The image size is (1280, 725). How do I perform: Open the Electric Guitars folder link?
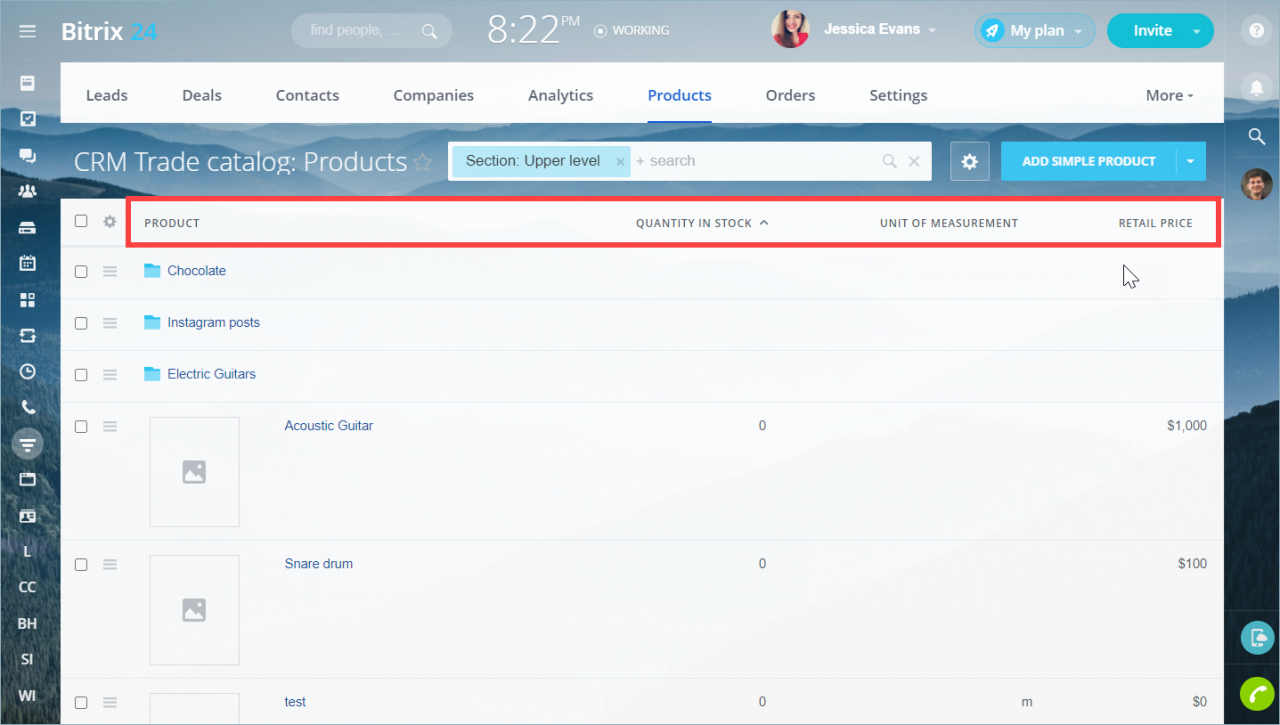click(x=211, y=374)
